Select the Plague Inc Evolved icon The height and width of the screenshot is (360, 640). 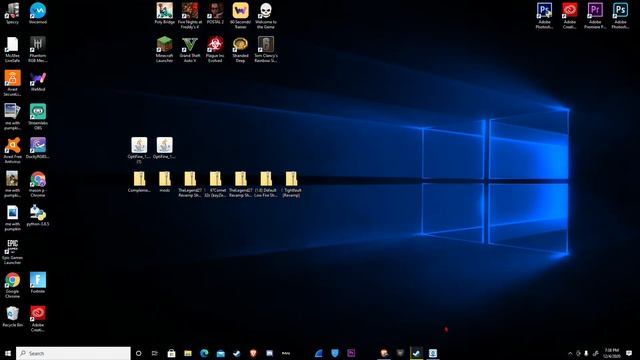click(215, 49)
